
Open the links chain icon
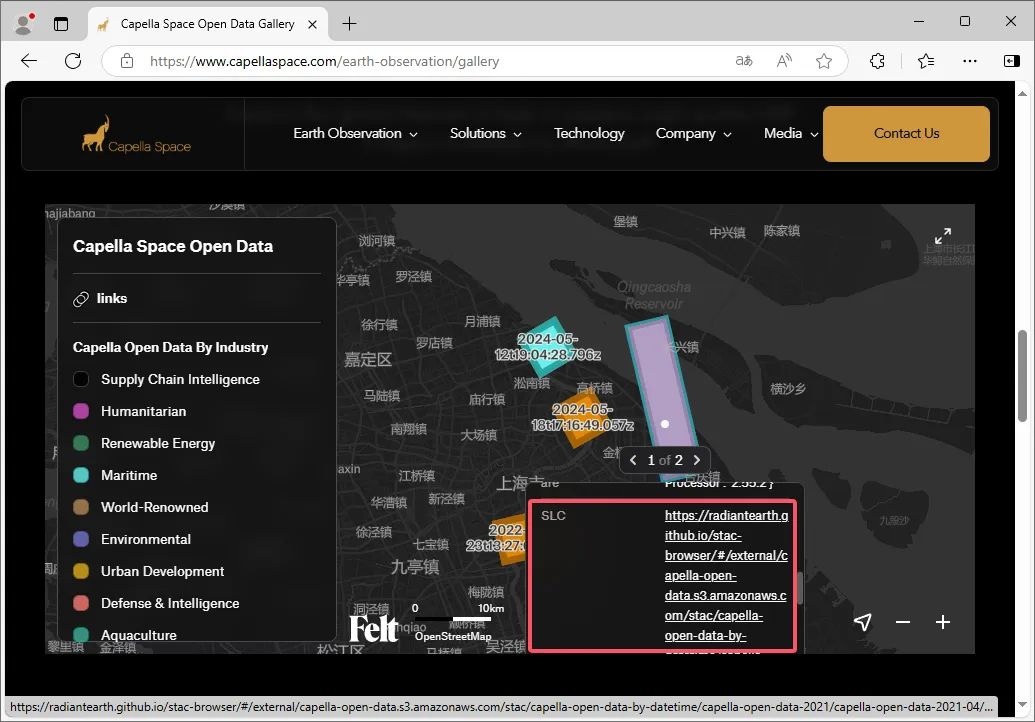tap(81, 299)
